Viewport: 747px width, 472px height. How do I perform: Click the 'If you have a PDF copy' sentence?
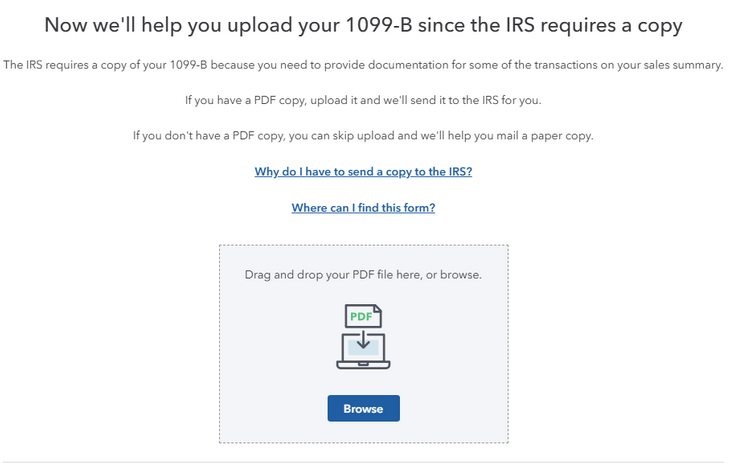click(363, 101)
